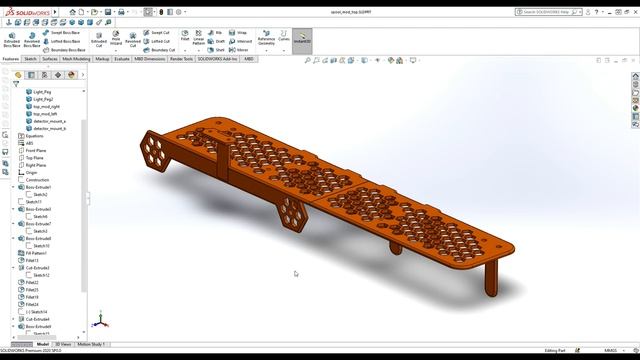640x360 pixels.
Task: Click the Home icon in the title toolbar
Action: 72,12
